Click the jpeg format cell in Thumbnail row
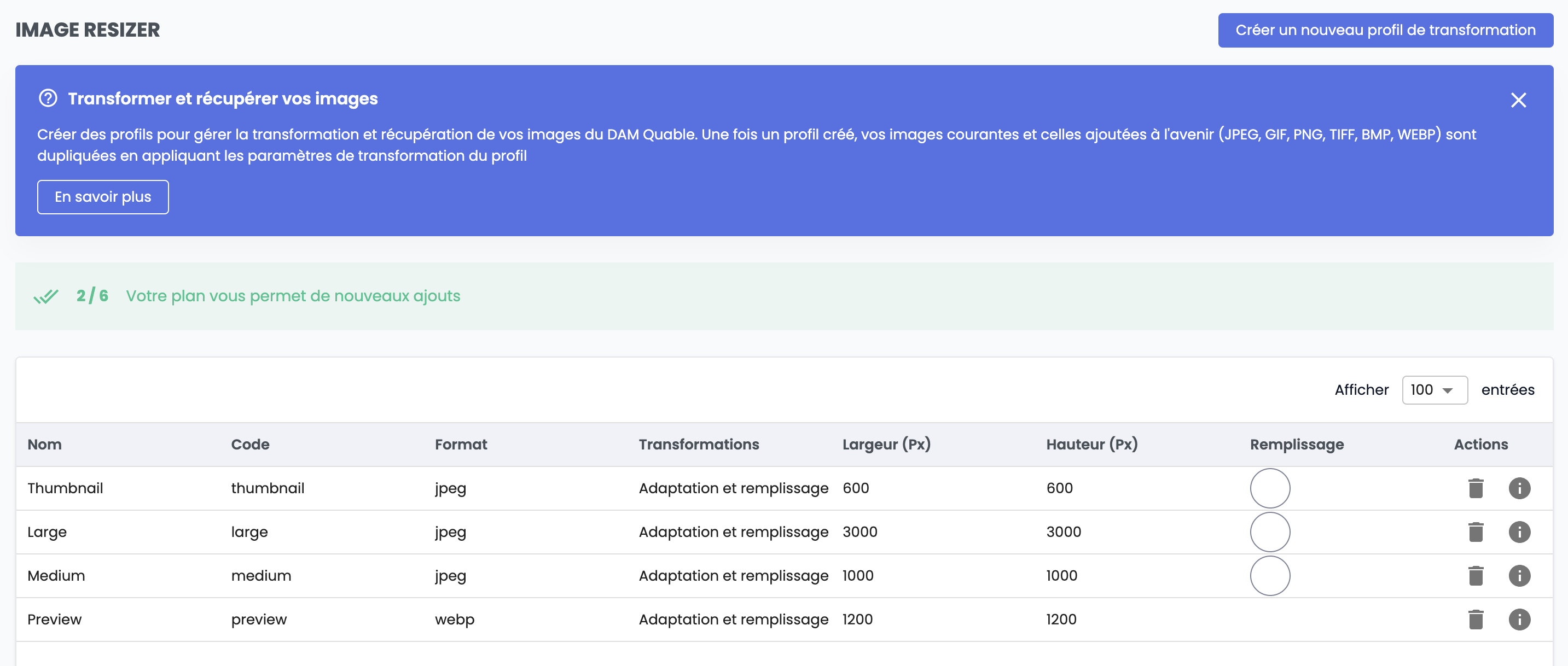1568x666 pixels. [450, 488]
